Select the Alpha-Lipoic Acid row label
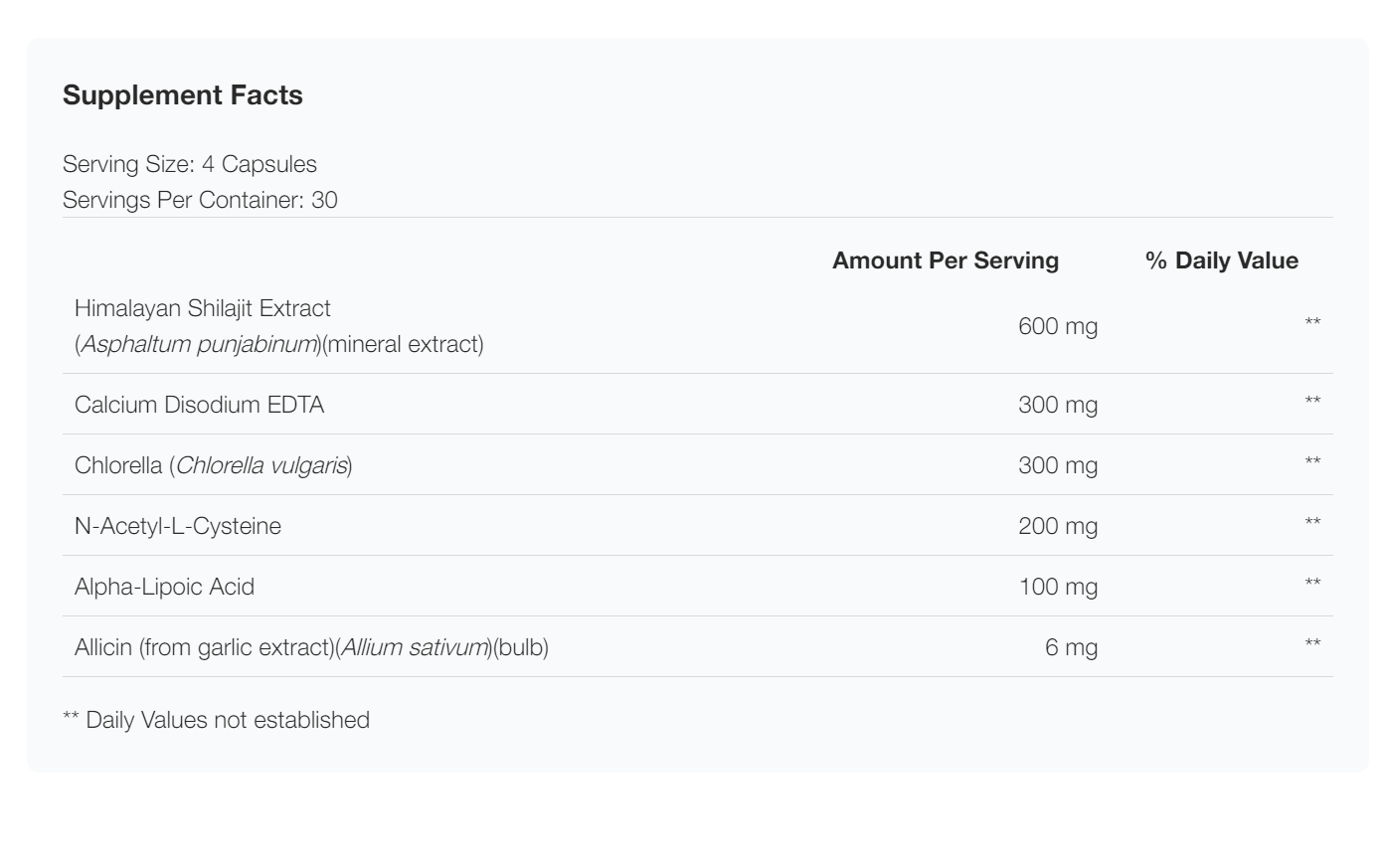 164,587
